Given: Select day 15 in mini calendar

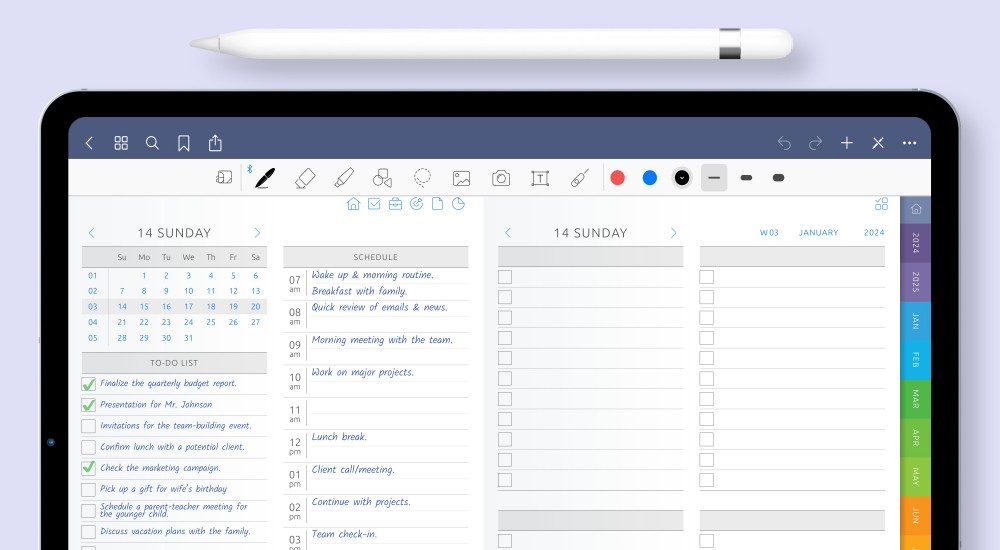Looking at the screenshot, I should (144, 307).
